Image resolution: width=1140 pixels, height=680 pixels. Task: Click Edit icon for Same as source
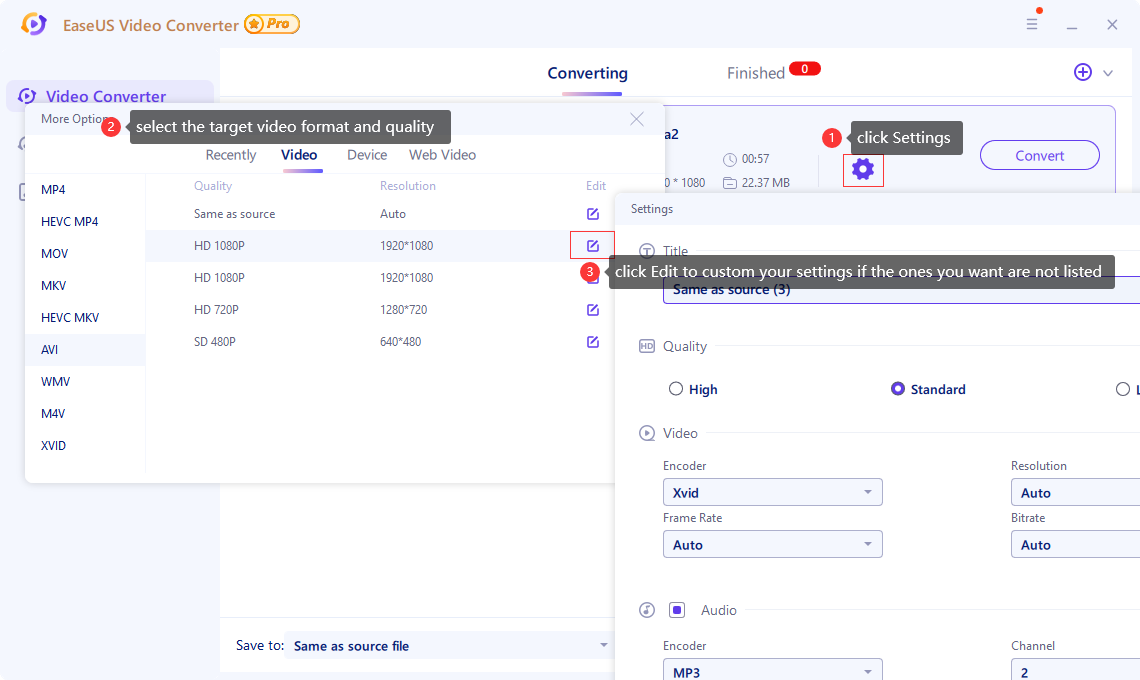click(x=593, y=214)
